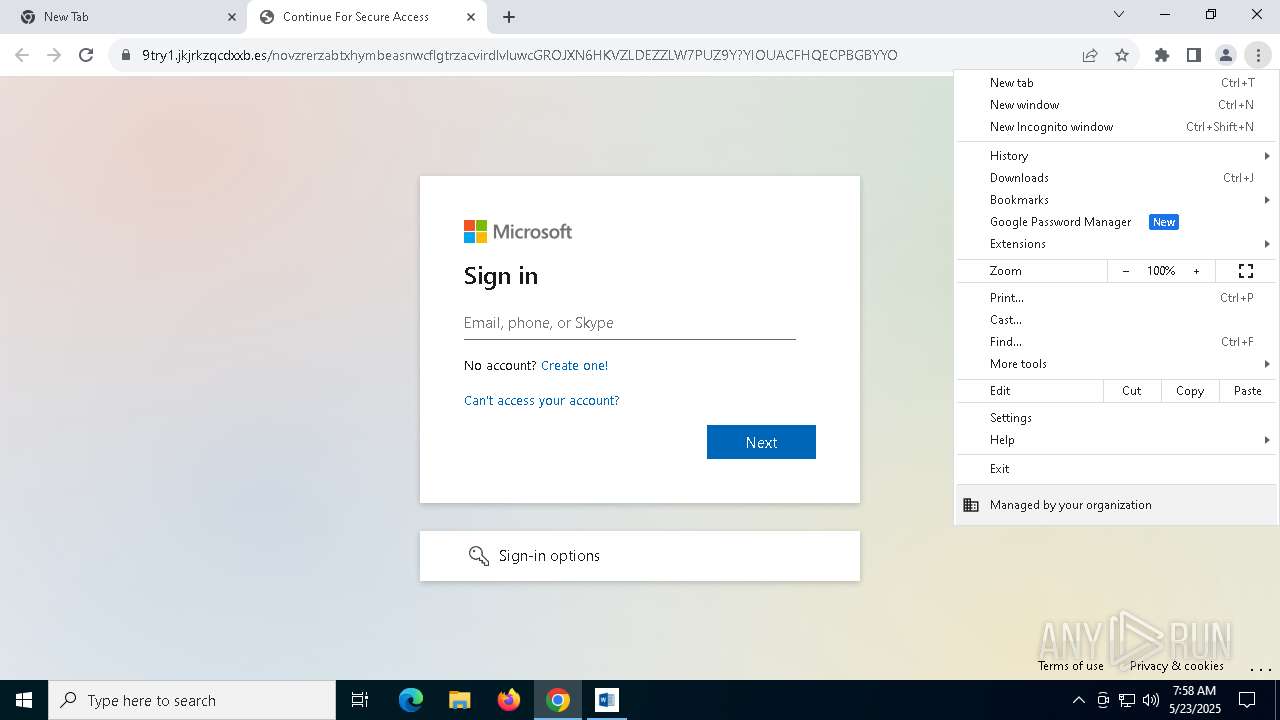Choose New tab from Chrome menu
1280x720 pixels.
[1117, 83]
